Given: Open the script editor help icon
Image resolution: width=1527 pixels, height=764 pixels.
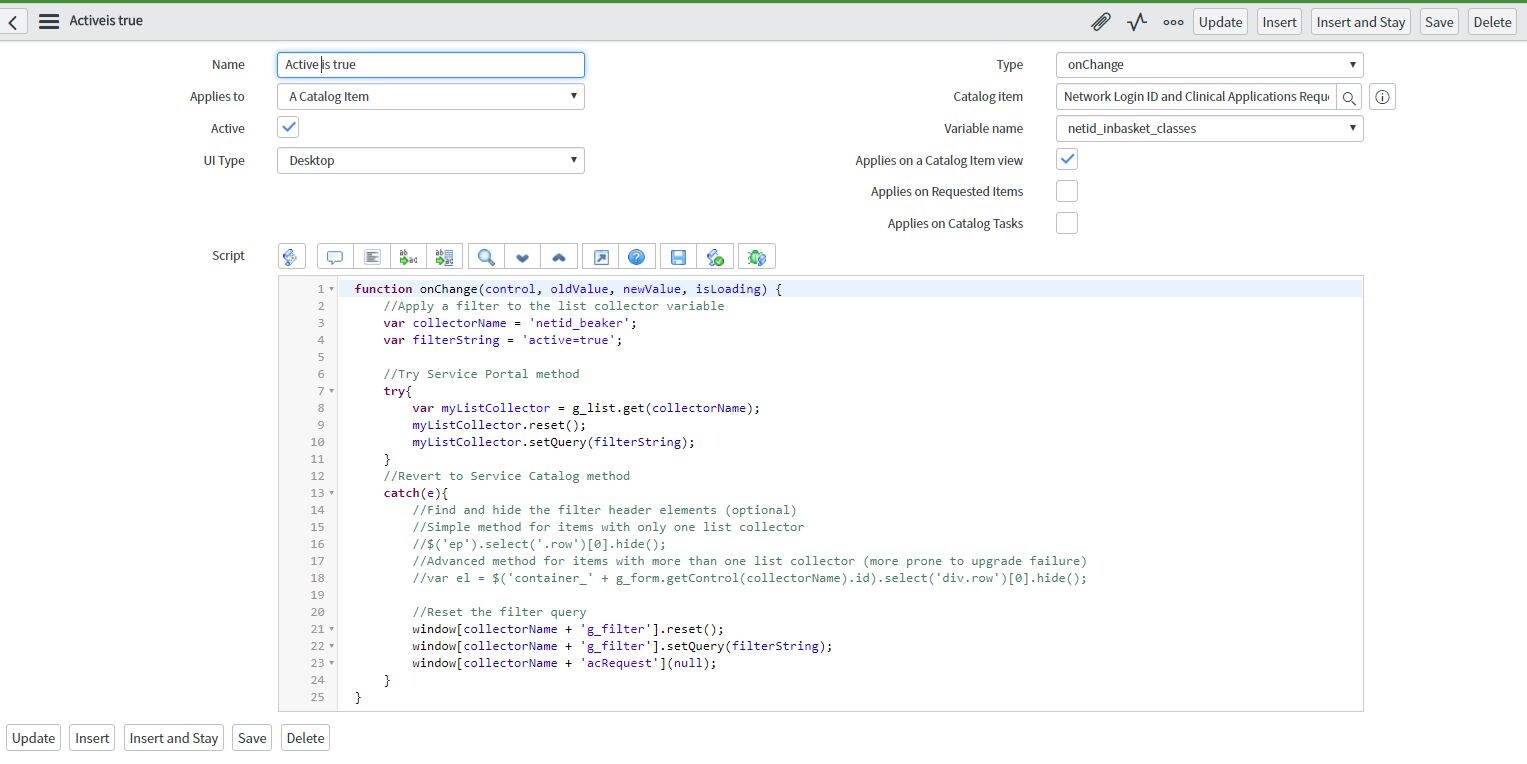Looking at the screenshot, I should click(x=636, y=257).
